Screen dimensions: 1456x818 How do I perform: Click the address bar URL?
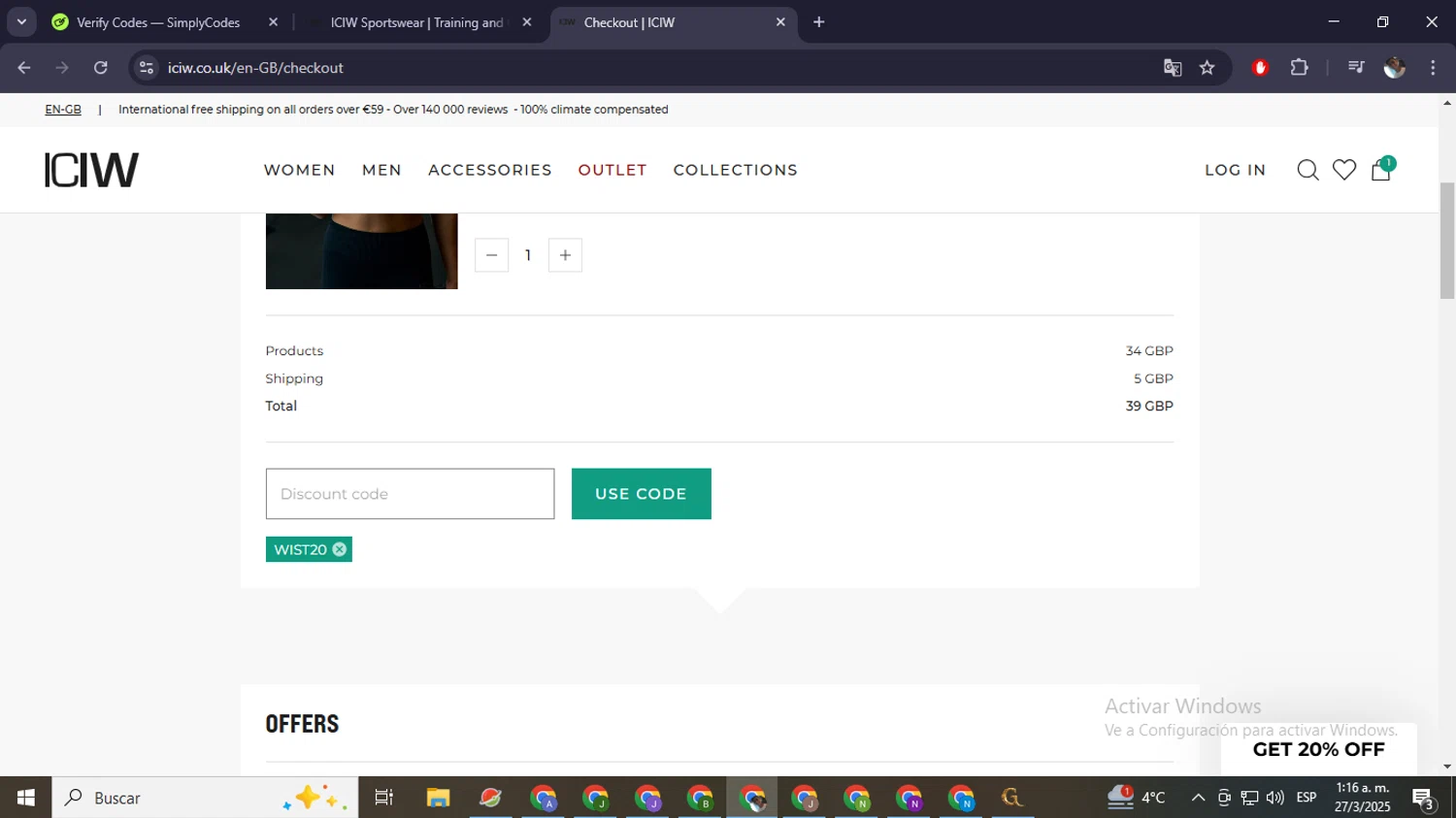click(x=255, y=68)
